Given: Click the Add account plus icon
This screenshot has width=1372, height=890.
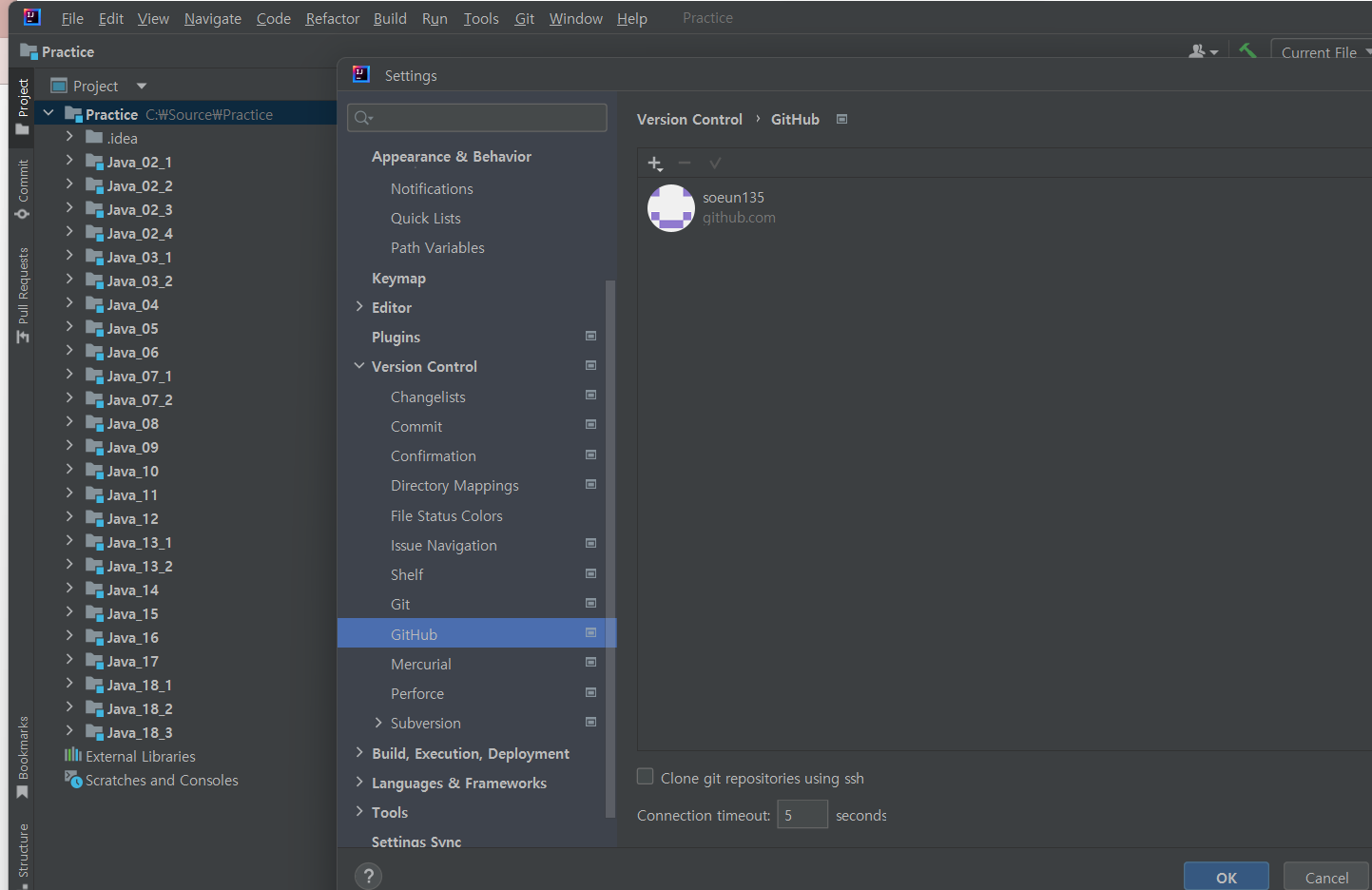Looking at the screenshot, I should [654, 164].
